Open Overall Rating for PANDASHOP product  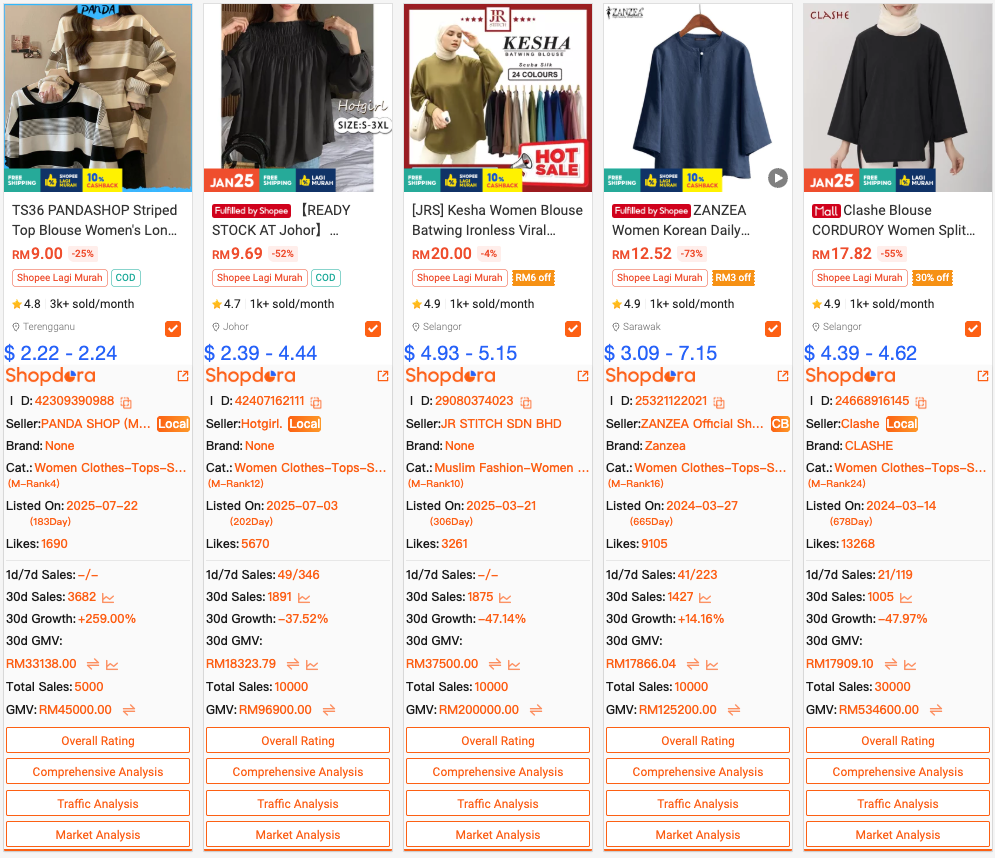click(x=98, y=741)
